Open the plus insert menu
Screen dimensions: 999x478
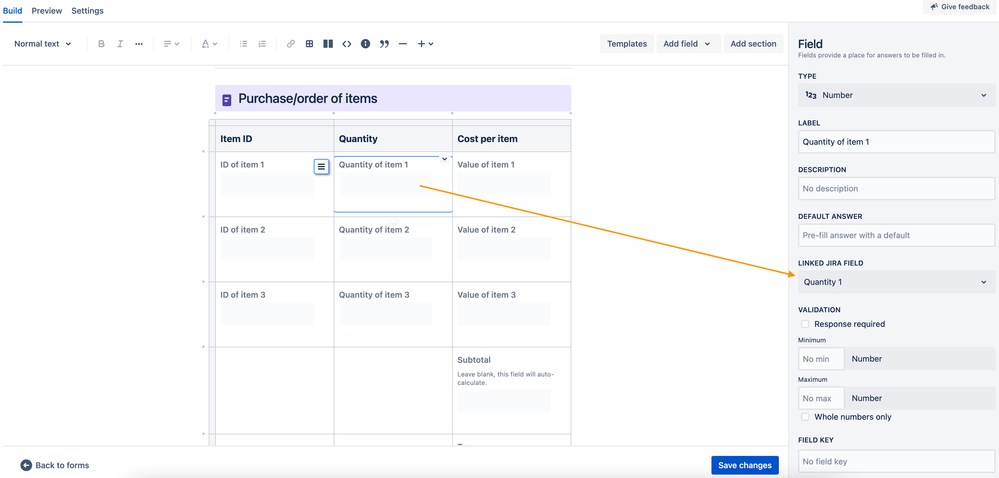pyautogui.click(x=425, y=44)
